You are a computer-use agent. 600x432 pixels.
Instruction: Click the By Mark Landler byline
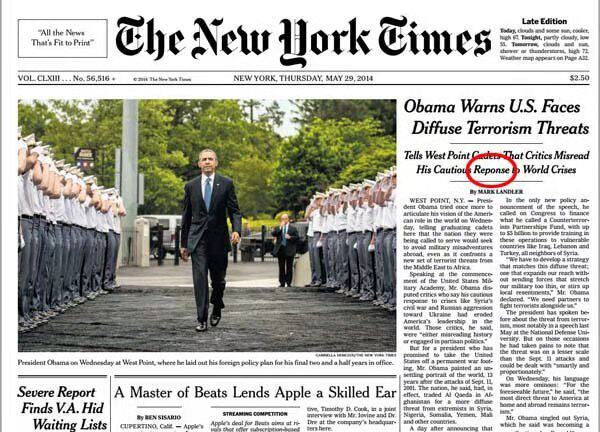[x=496, y=191]
